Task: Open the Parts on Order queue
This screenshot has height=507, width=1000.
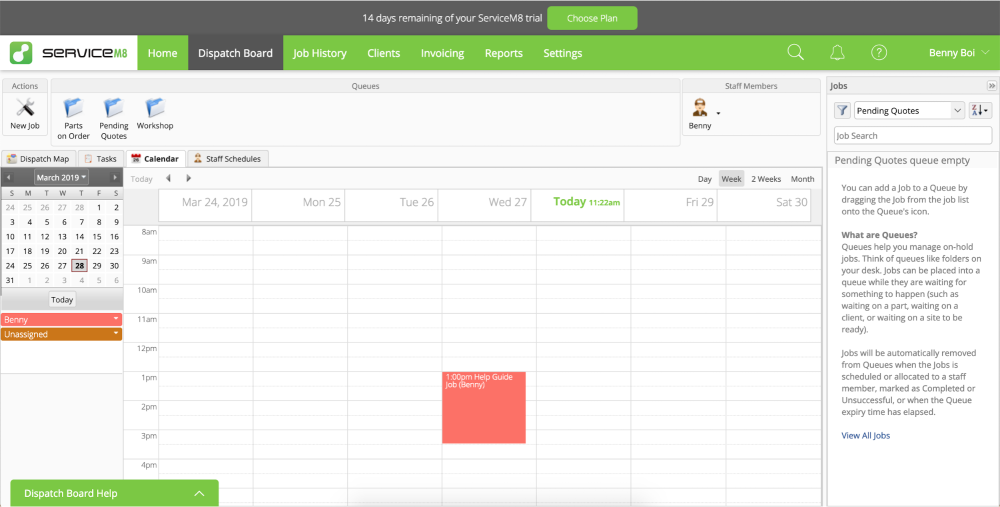Action: click(x=73, y=119)
